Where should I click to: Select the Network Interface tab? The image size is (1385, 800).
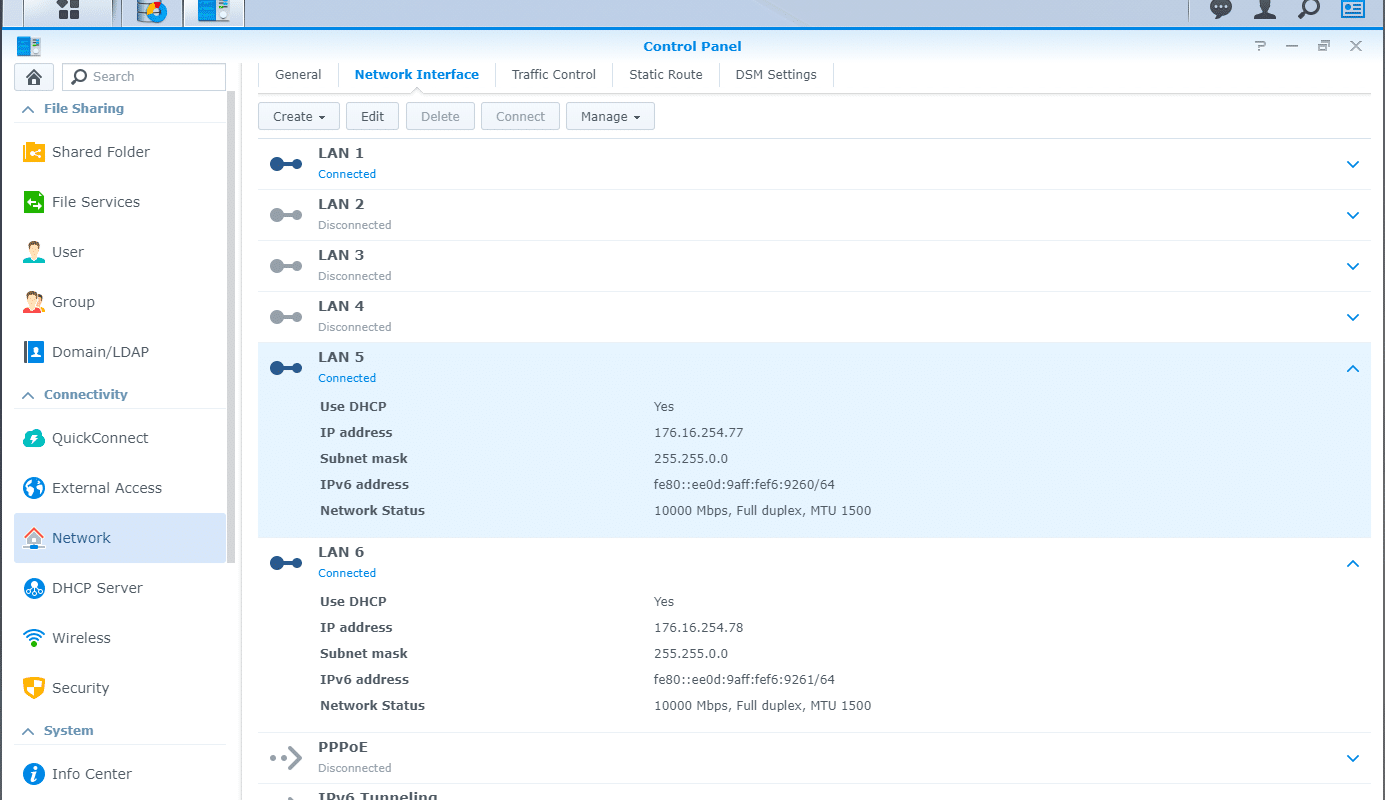[x=417, y=75]
